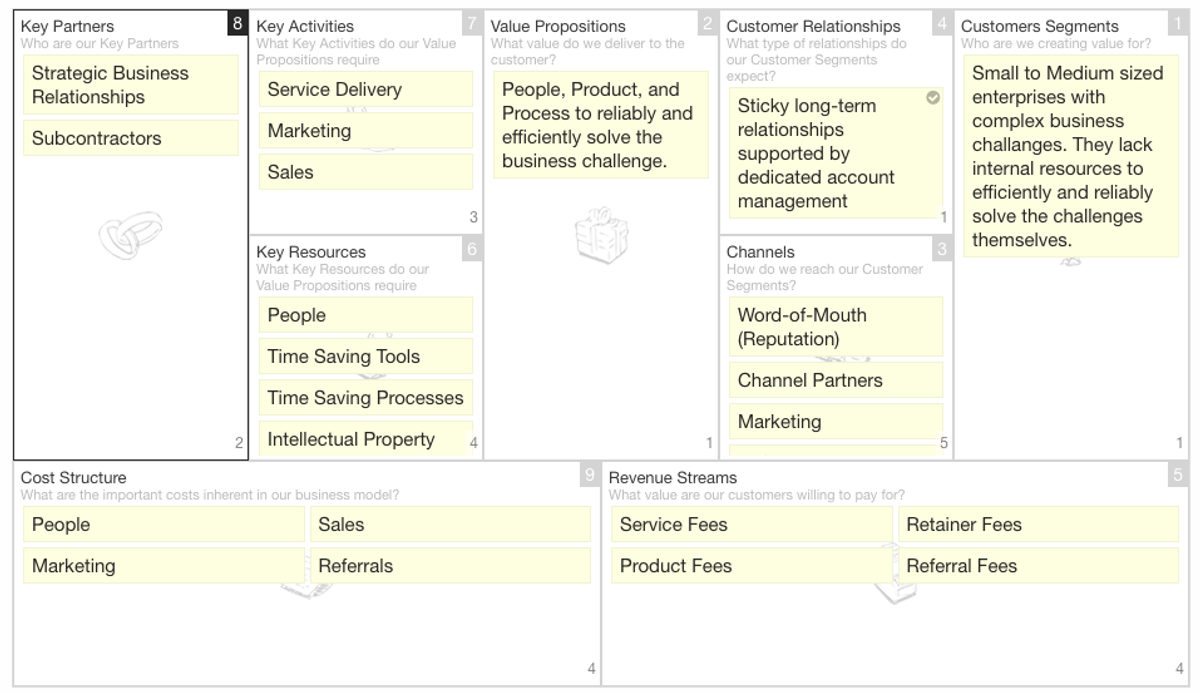Click the number 5 badge on Revenue Streams

pos(1178,476)
